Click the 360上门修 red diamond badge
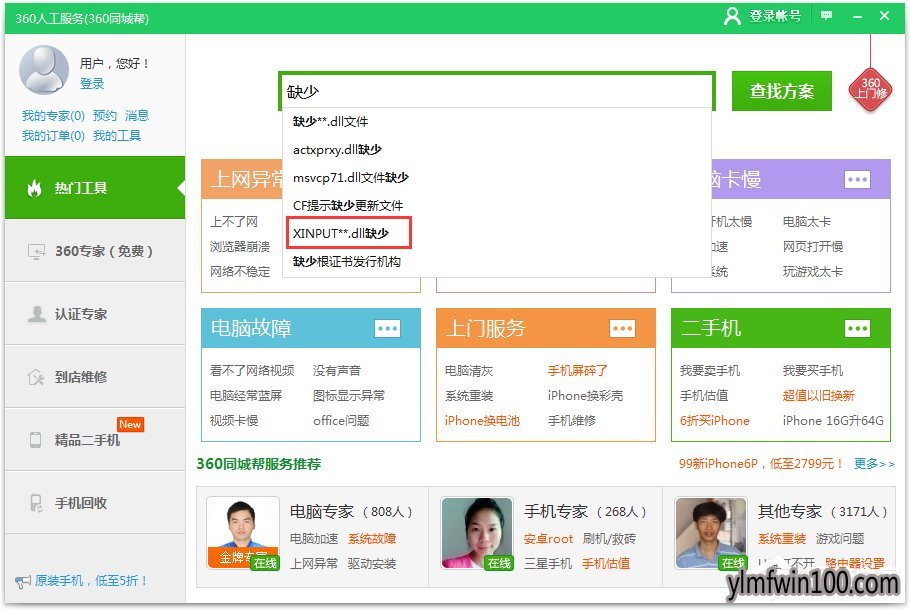Viewport: 910px width, 610px height. click(871, 89)
